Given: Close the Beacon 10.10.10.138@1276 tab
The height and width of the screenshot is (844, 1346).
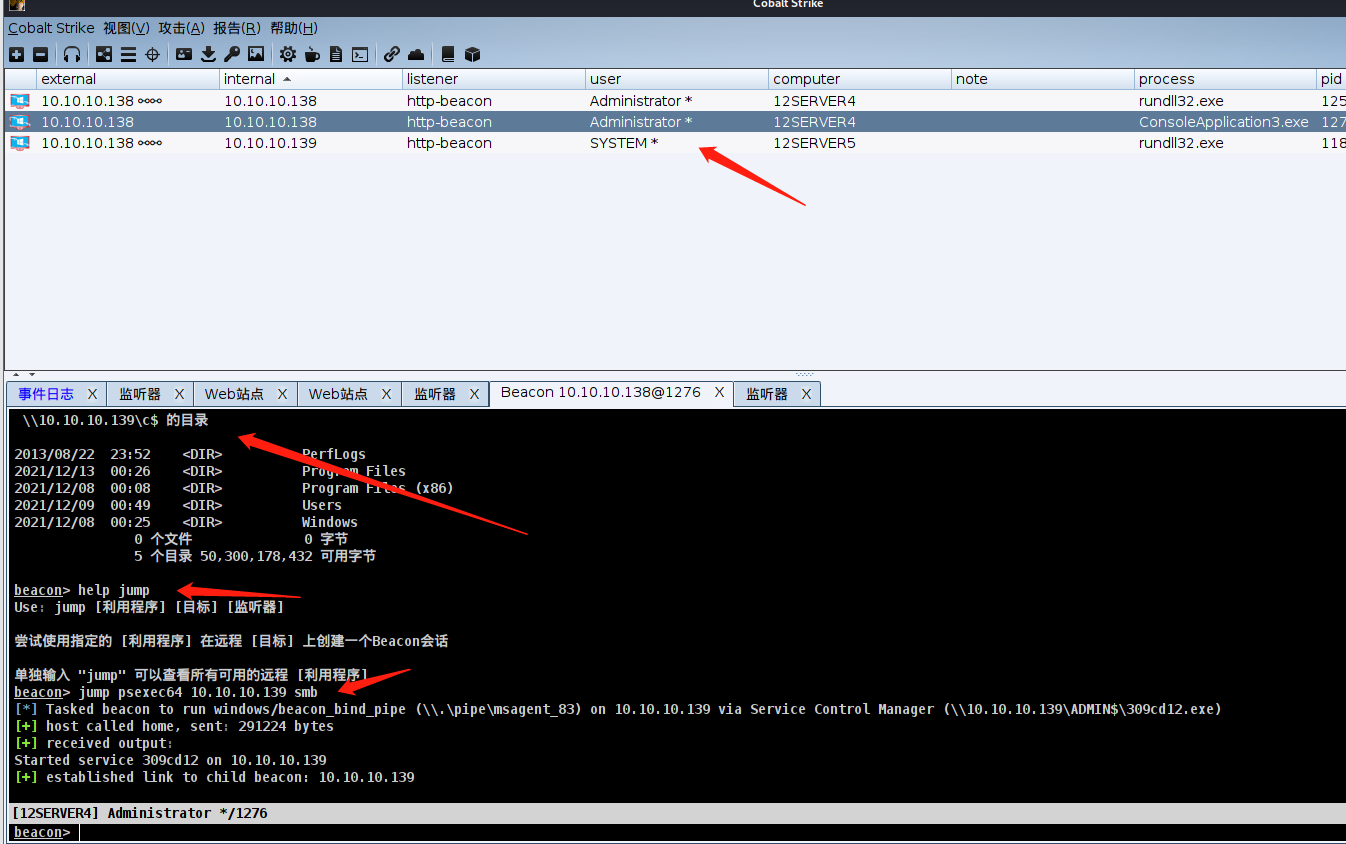Looking at the screenshot, I should (x=719, y=393).
